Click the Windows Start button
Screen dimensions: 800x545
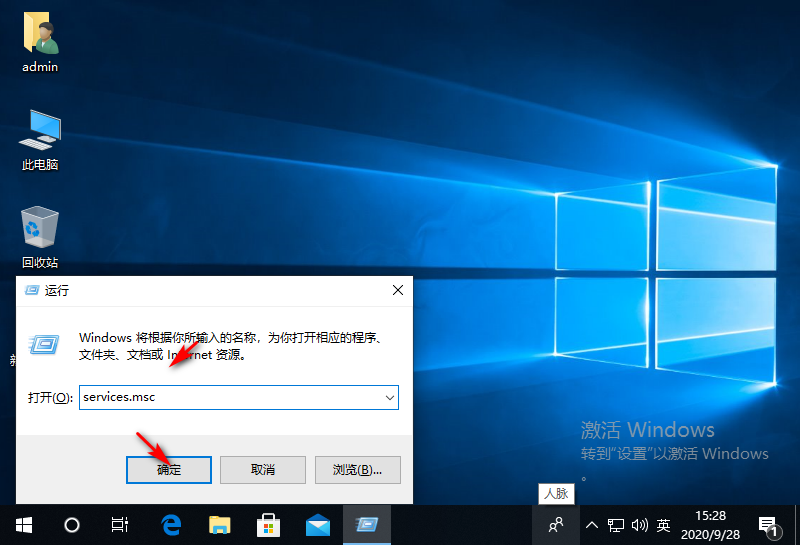point(23,524)
